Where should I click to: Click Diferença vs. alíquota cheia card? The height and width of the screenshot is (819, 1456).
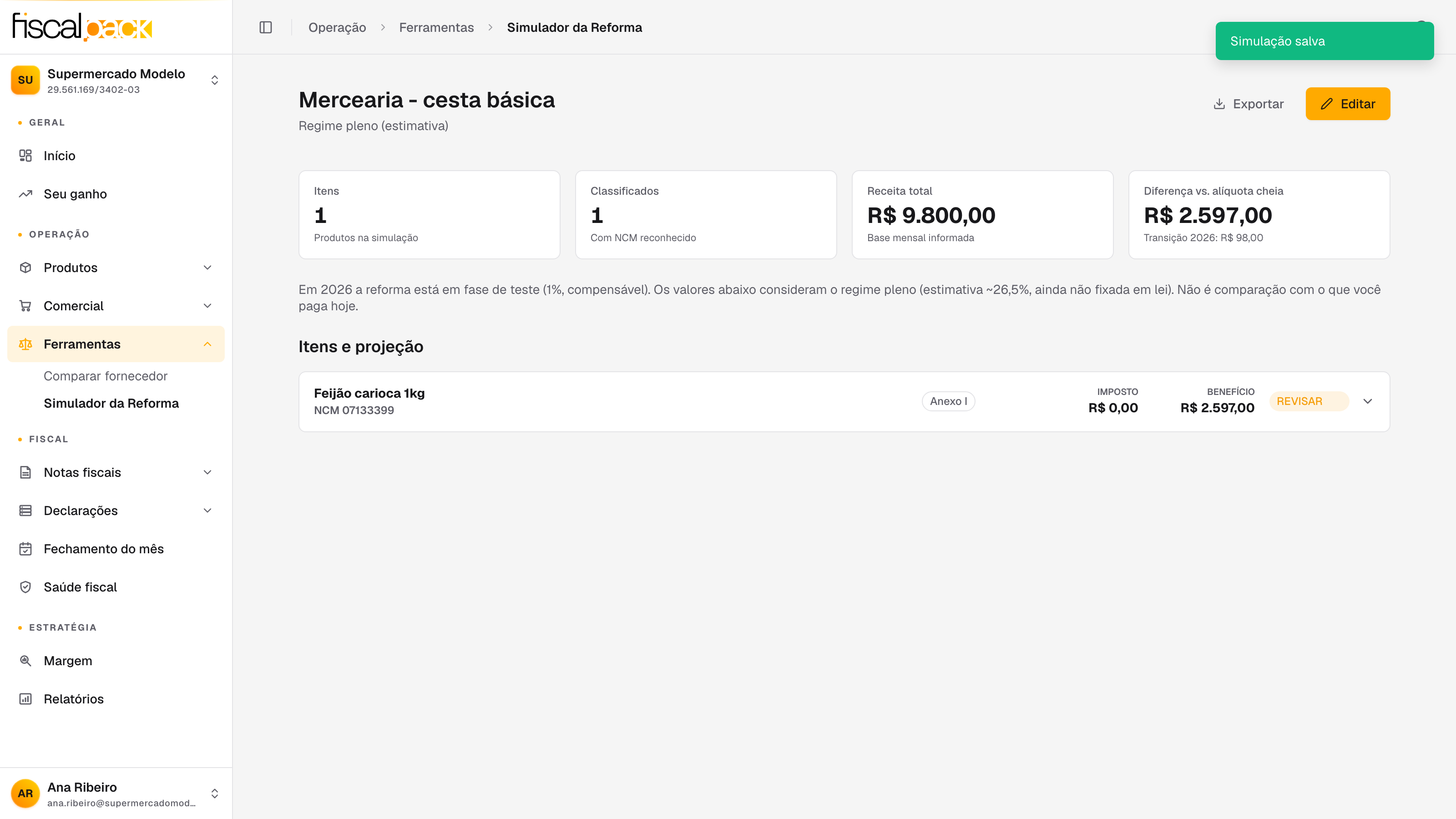[1259, 215]
